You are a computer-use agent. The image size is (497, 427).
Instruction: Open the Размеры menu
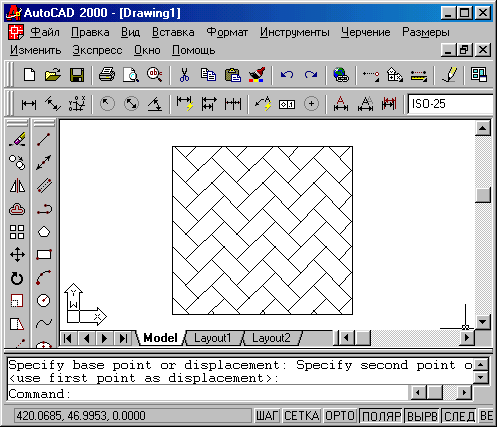pyautogui.click(x=426, y=32)
